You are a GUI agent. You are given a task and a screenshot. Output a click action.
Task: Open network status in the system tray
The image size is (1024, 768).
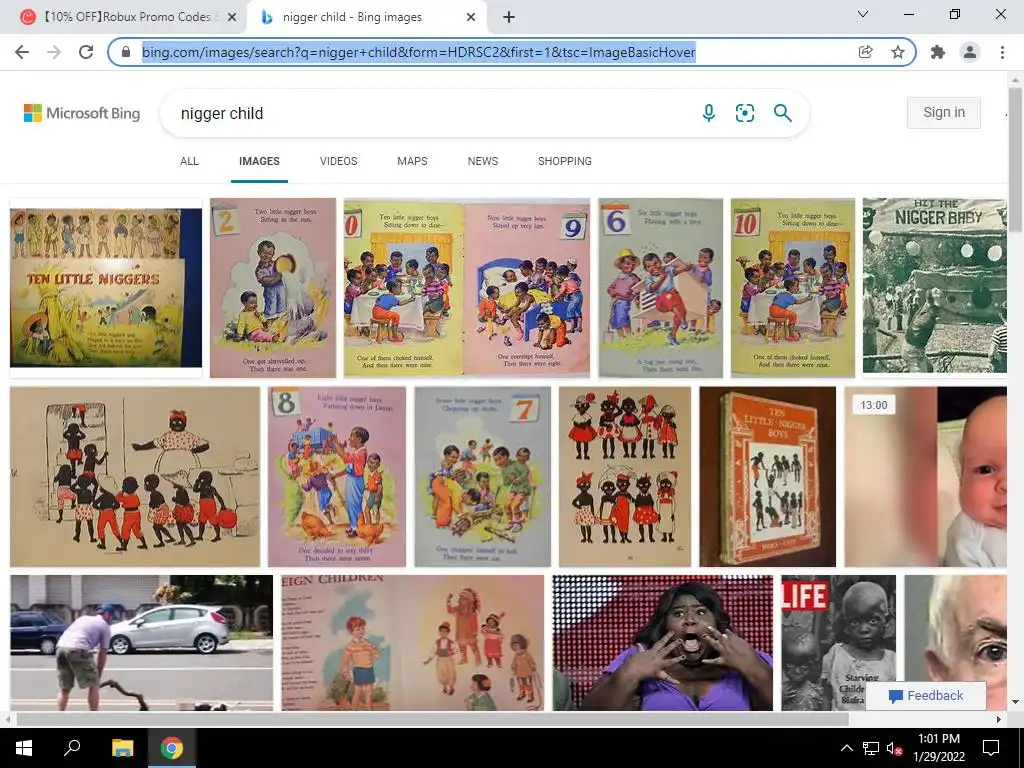pyautogui.click(x=871, y=748)
